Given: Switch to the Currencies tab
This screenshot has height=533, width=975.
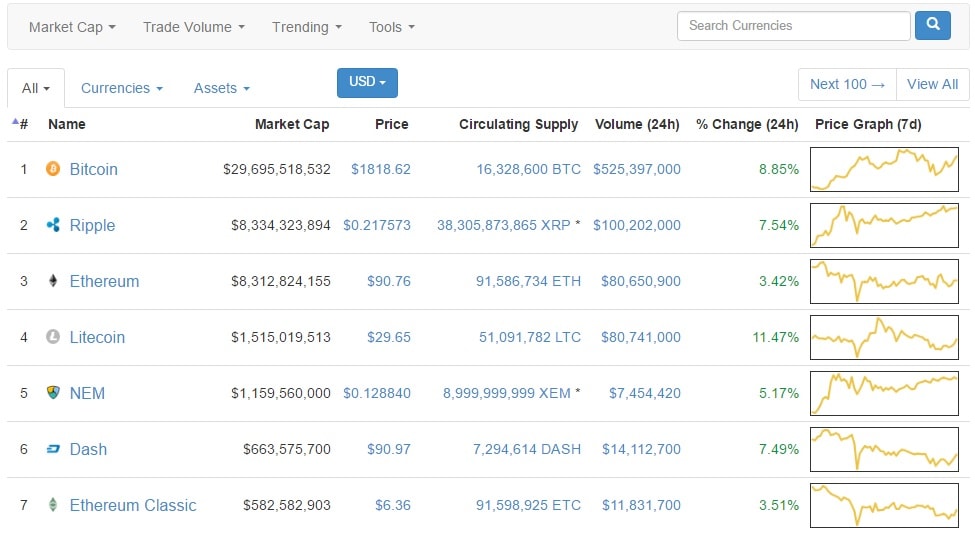Looking at the screenshot, I should point(121,88).
